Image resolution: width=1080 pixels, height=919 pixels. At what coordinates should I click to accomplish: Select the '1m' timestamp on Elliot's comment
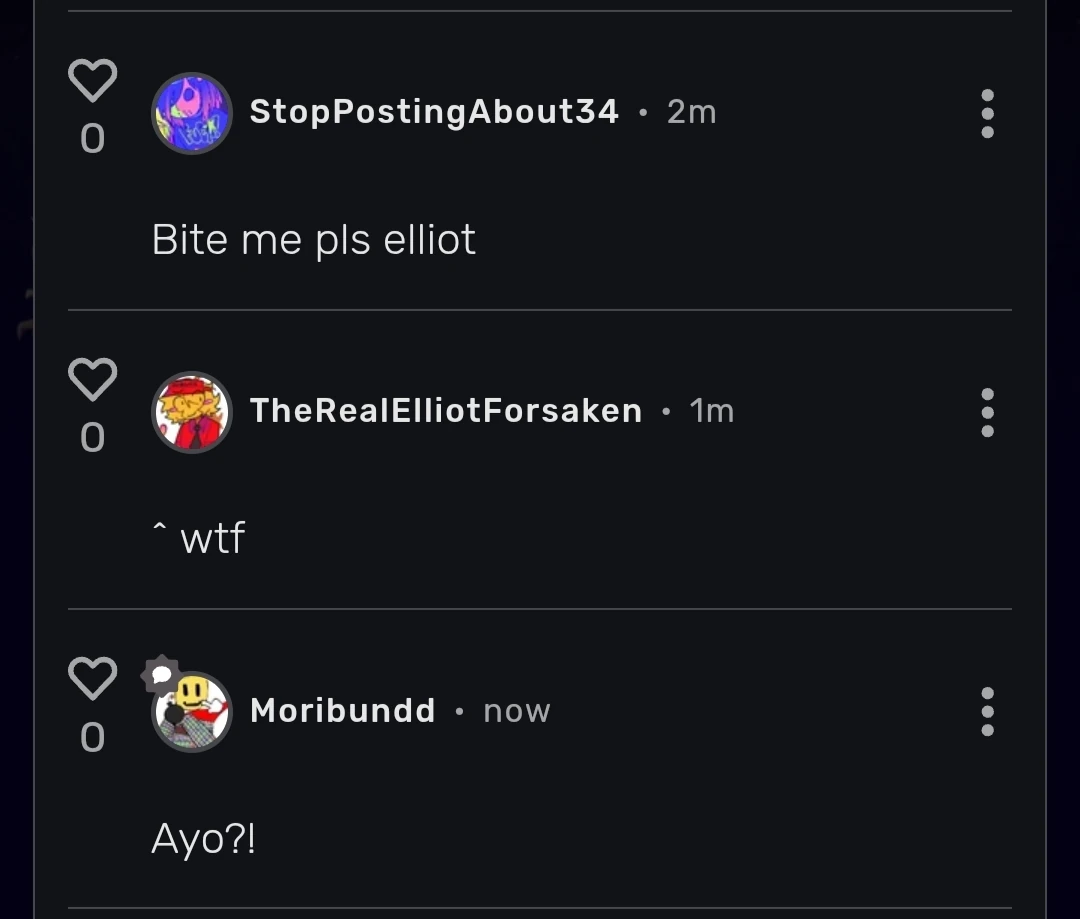point(712,410)
